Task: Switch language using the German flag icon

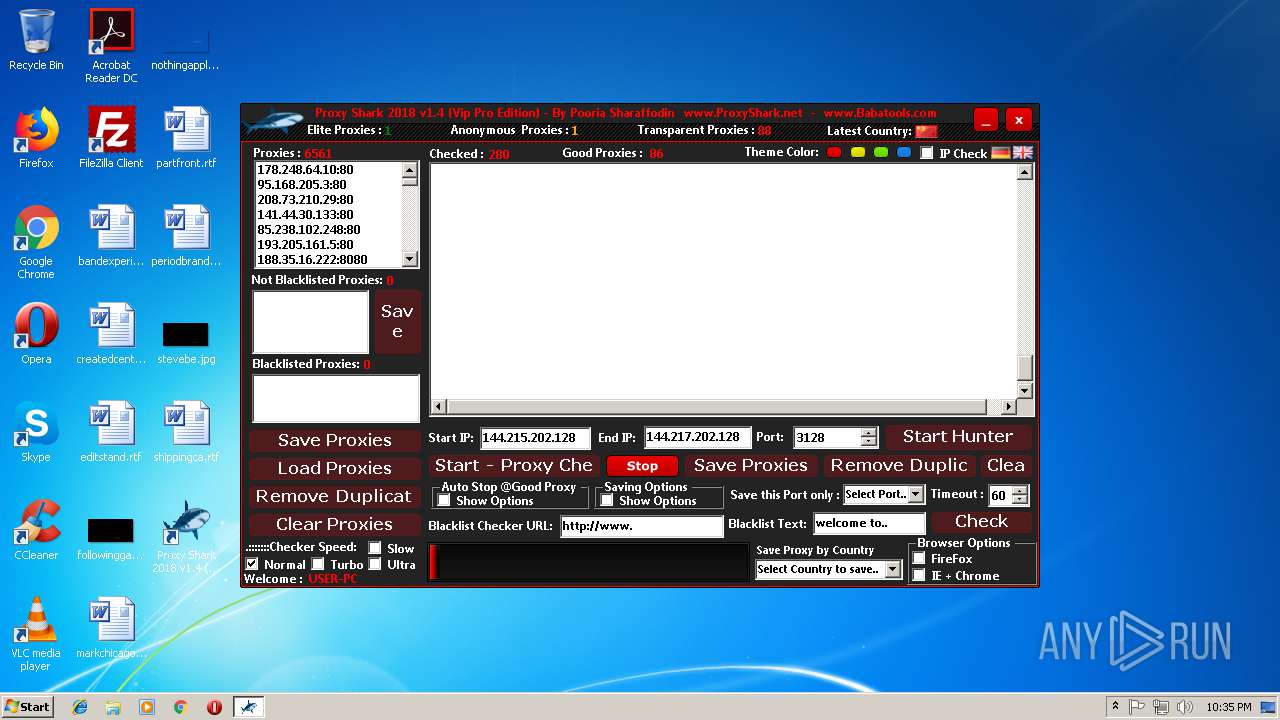Action: click(x=1000, y=153)
